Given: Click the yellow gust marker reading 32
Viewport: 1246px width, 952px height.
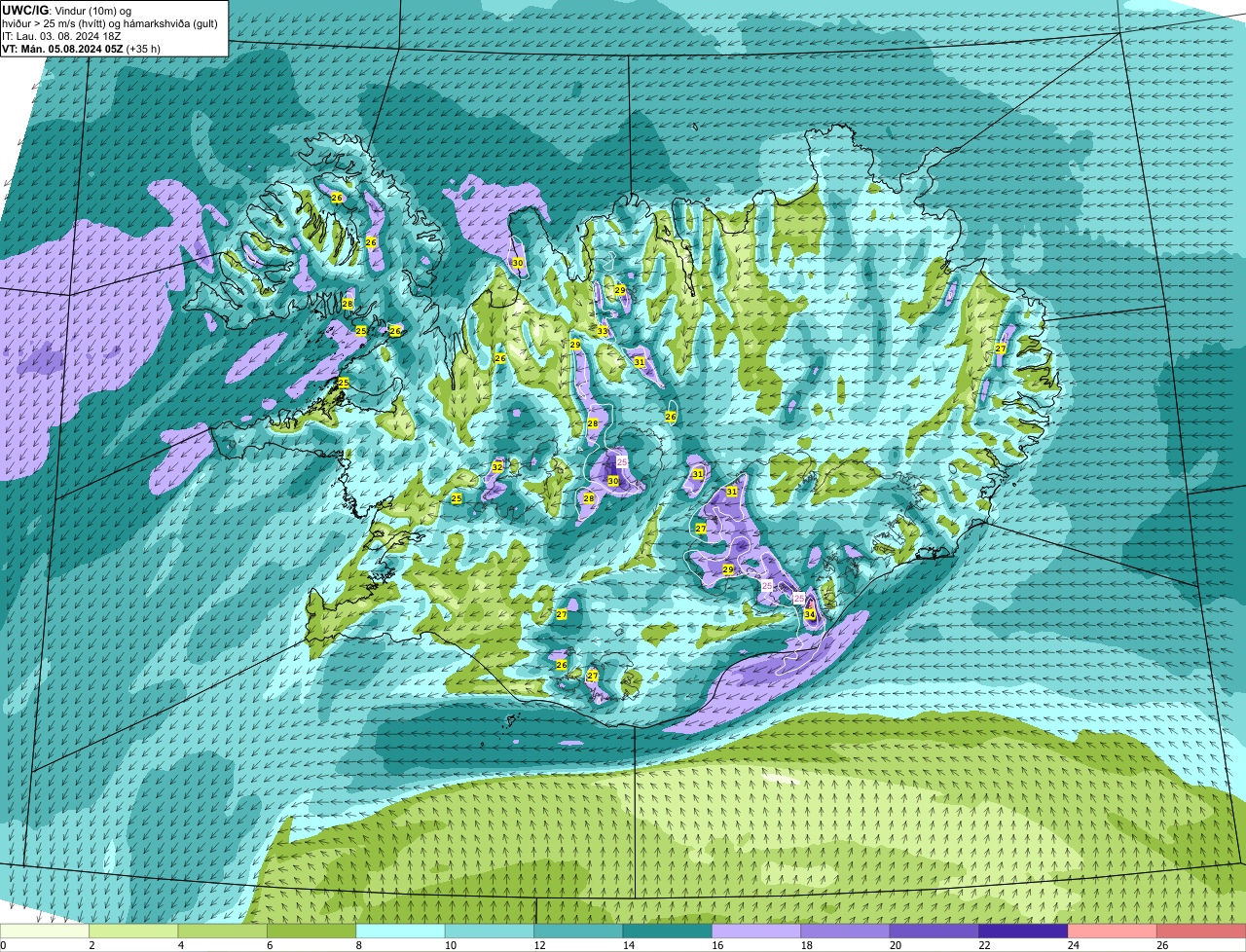Looking at the screenshot, I should click(x=497, y=467).
